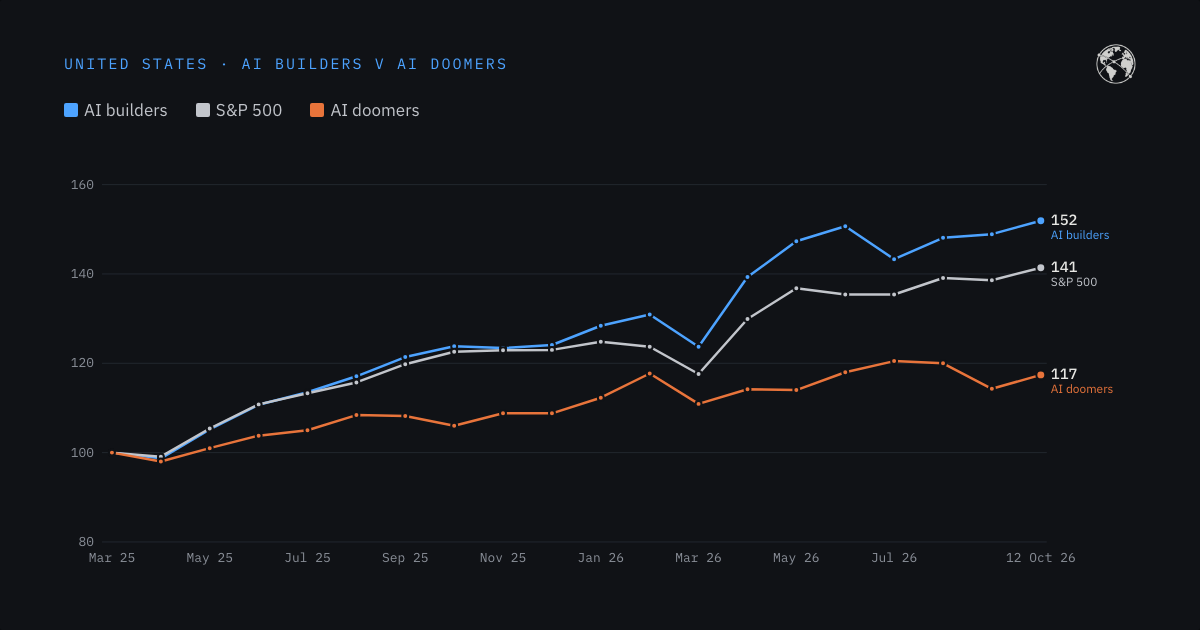Click the x-axis label "May 25"
The width and height of the screenshot is (1200, 630).
210,558
